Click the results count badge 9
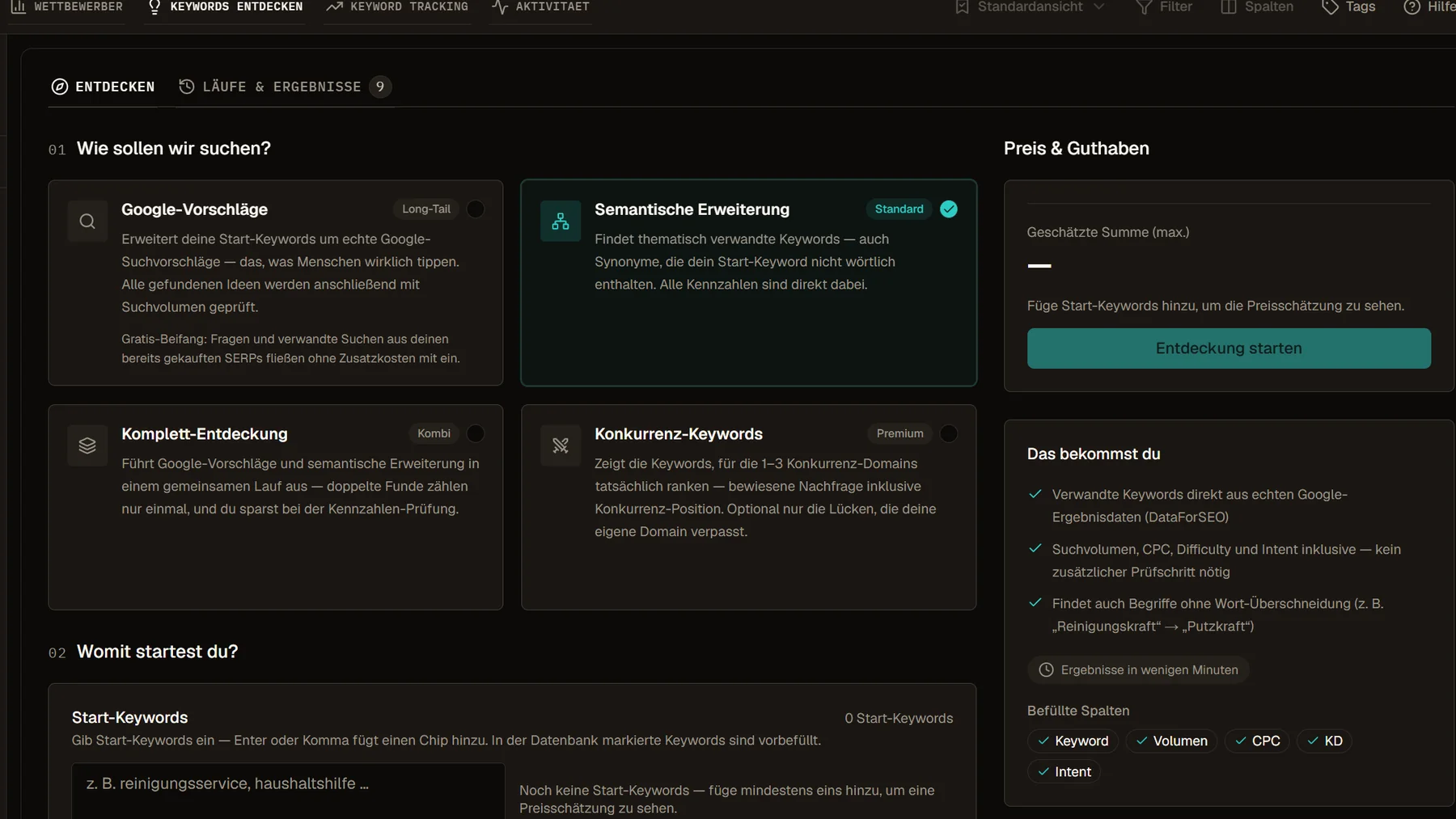1456x819 pixels. (380, 87)
